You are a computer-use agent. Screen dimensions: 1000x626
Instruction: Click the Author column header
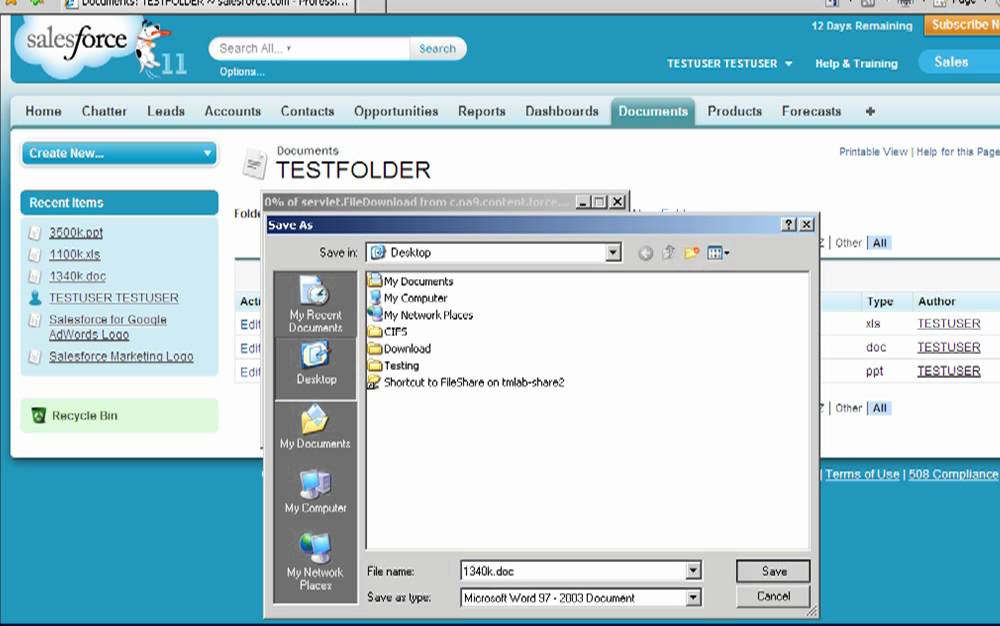936,302
